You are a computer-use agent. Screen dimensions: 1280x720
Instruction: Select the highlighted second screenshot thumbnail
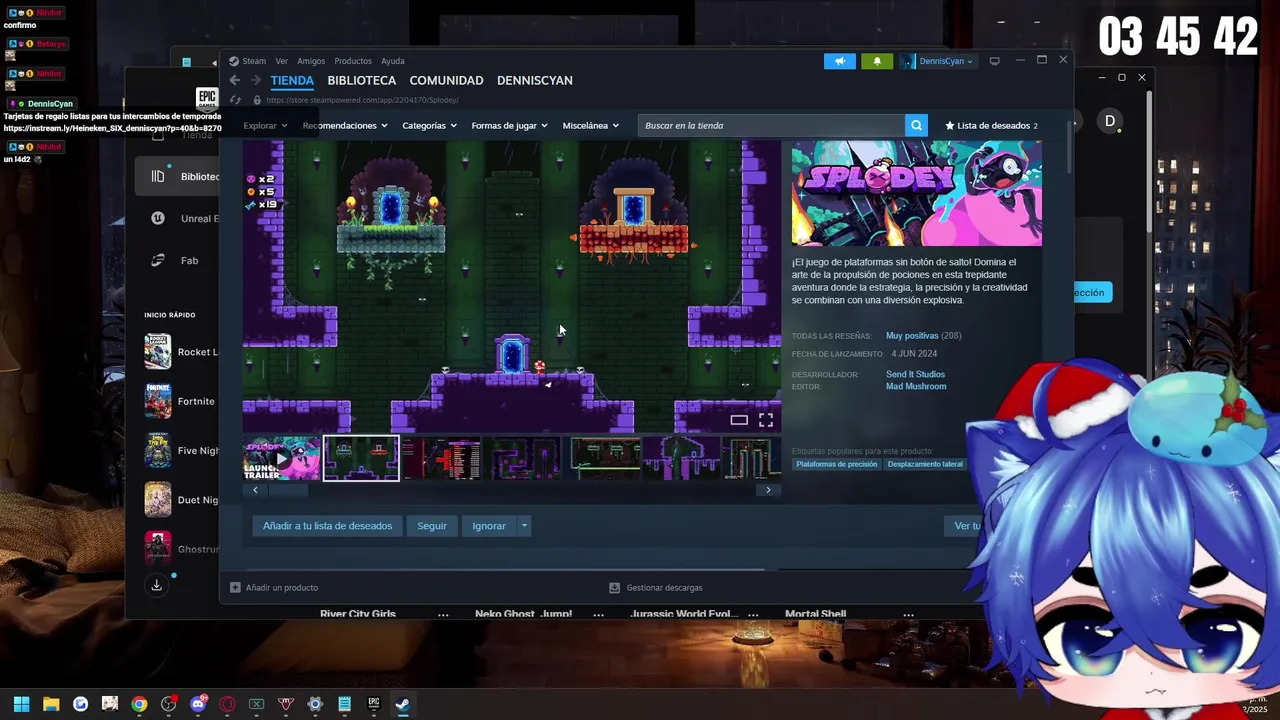[361, 458]
